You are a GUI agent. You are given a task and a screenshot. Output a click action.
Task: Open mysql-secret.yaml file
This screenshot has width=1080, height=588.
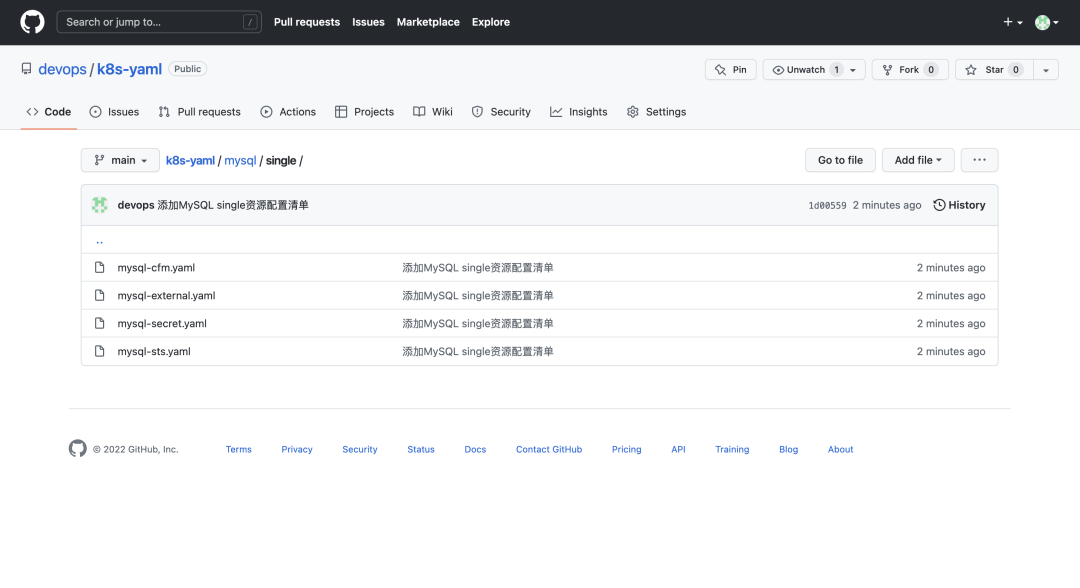click(162, 323)
